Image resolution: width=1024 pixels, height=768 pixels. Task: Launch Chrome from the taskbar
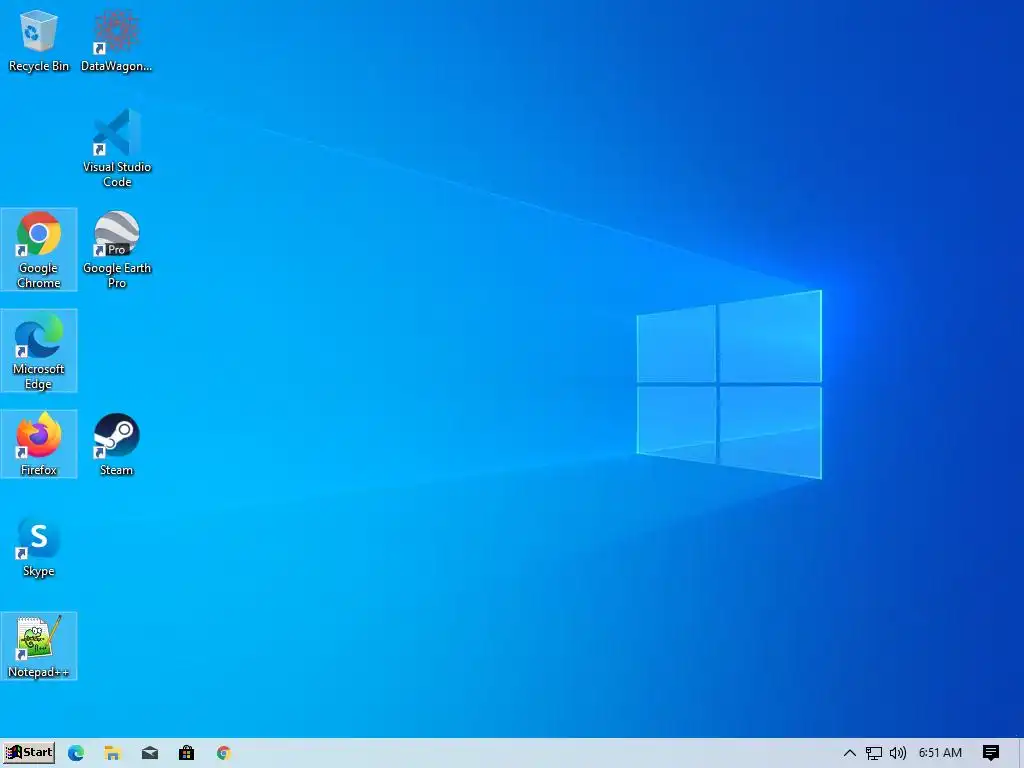223,753
